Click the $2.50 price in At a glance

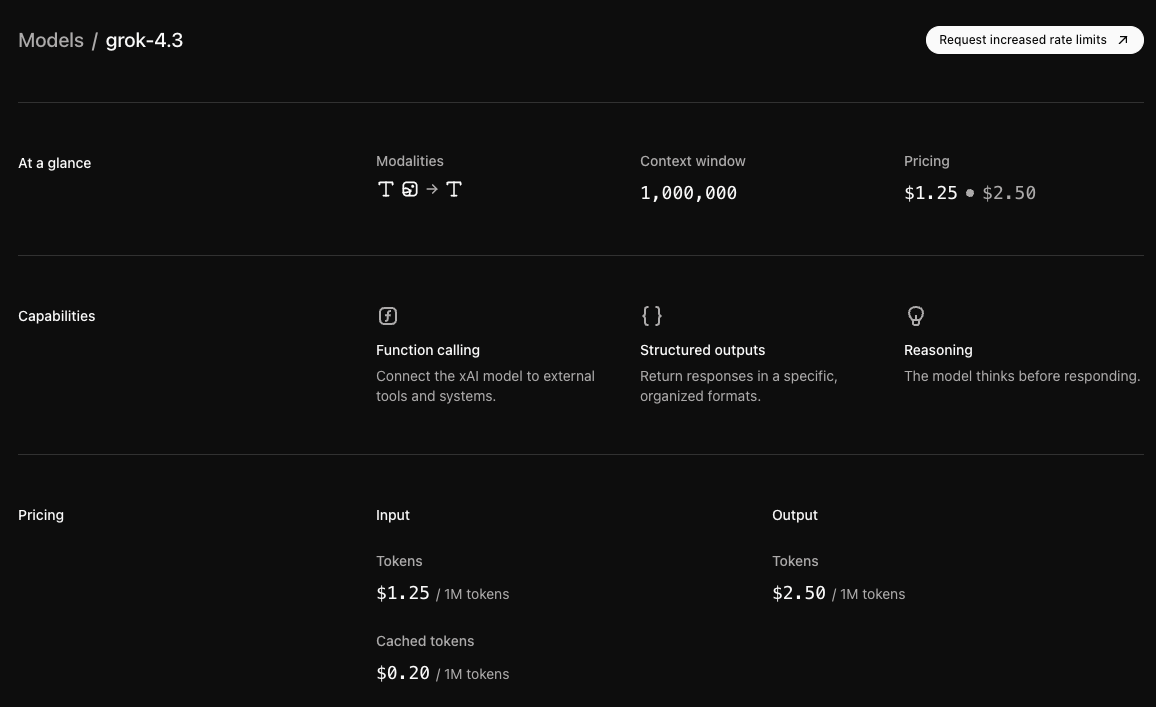pos(1009,193)
